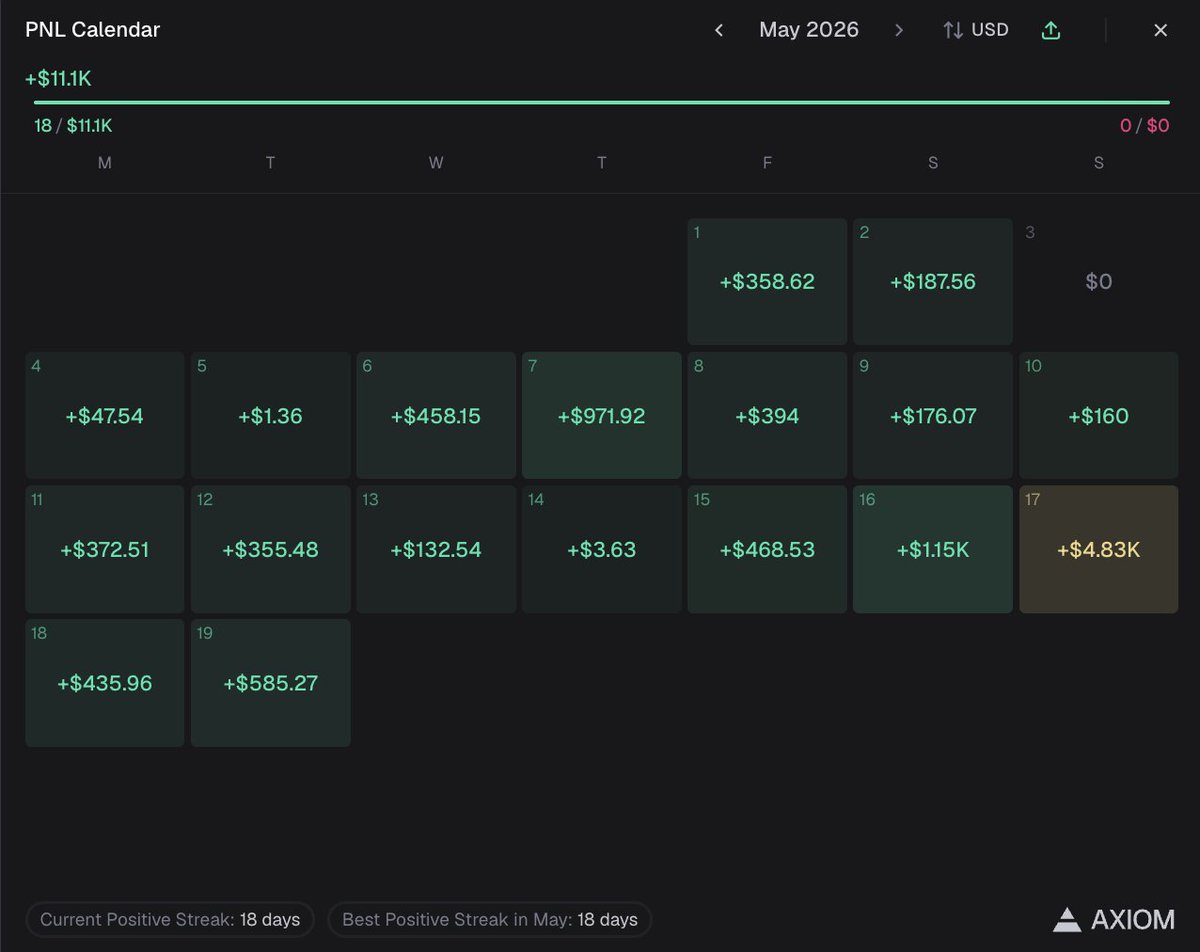
Task: Open the day with +$160
Action: click(1099, 415)
